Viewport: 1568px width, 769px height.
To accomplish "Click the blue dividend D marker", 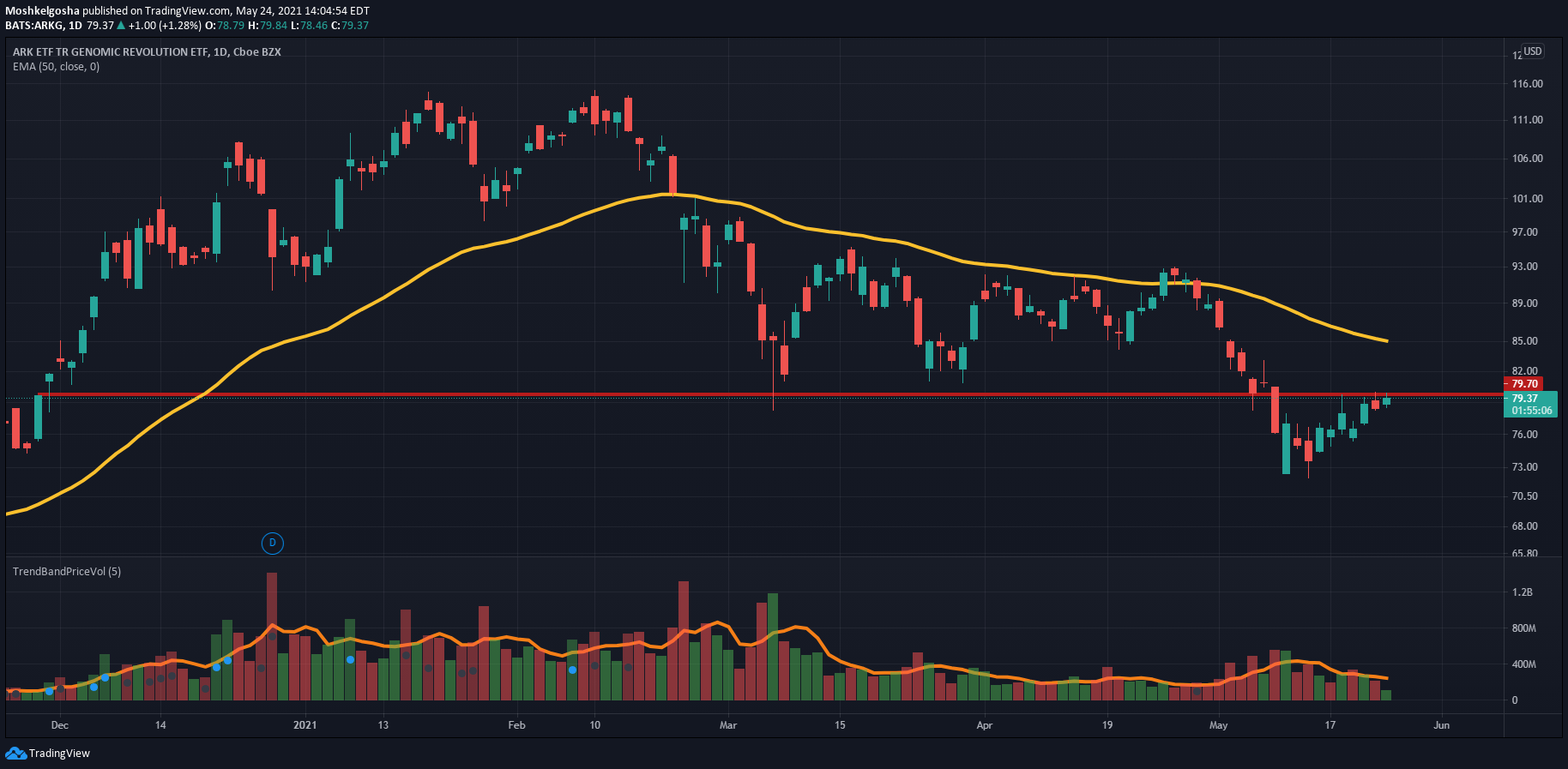I will click(x=272, y=543).
